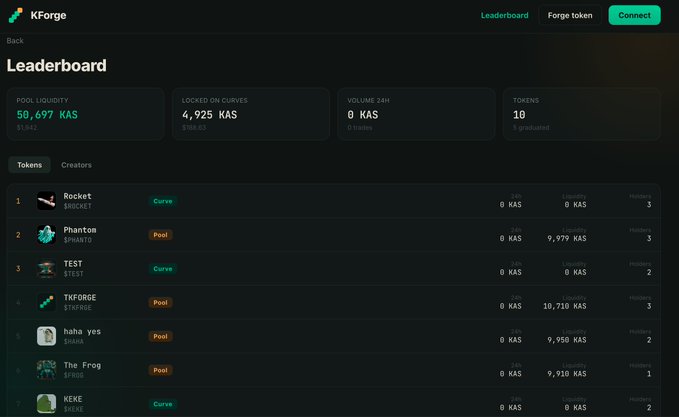Click the Curve badge on TEST row
This screenshot has height=417, width=679.
163,268
